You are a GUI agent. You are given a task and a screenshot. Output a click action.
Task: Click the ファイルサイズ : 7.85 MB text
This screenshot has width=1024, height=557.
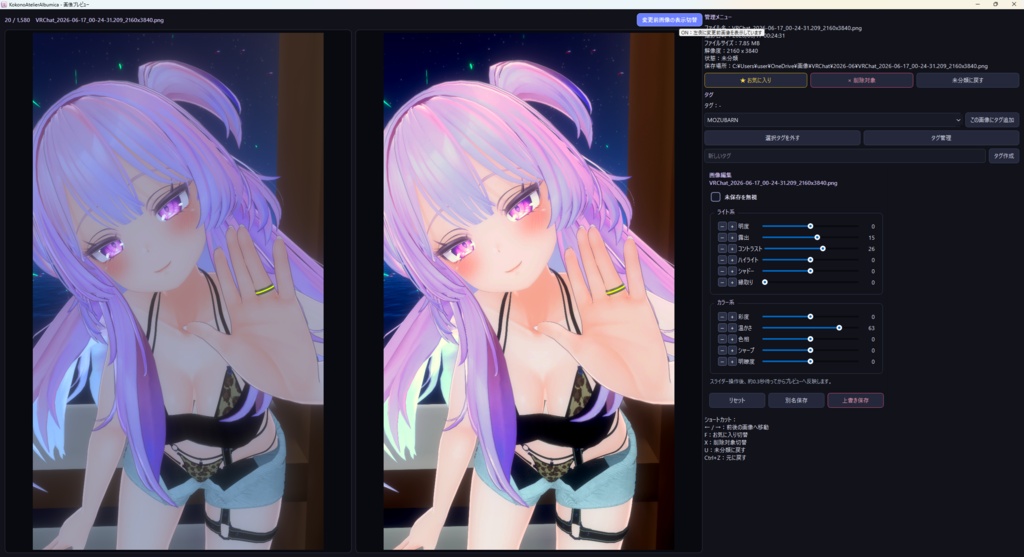point(732,43)
